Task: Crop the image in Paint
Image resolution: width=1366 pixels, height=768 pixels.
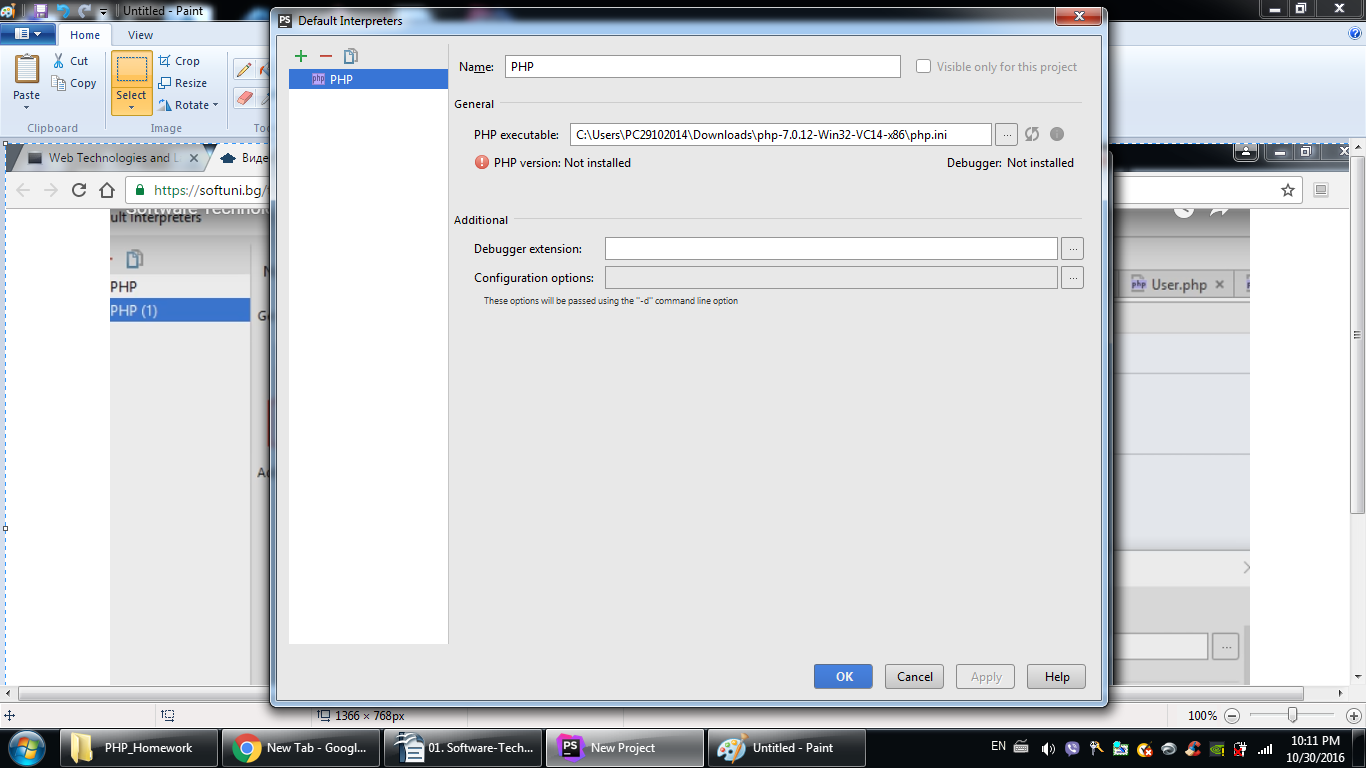Action: coord(179,61)
